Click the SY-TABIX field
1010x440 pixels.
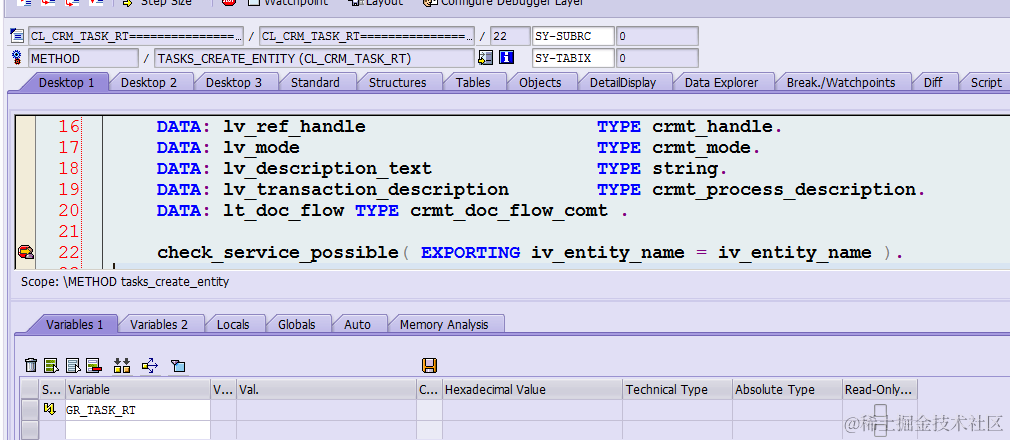pos(574,58)
